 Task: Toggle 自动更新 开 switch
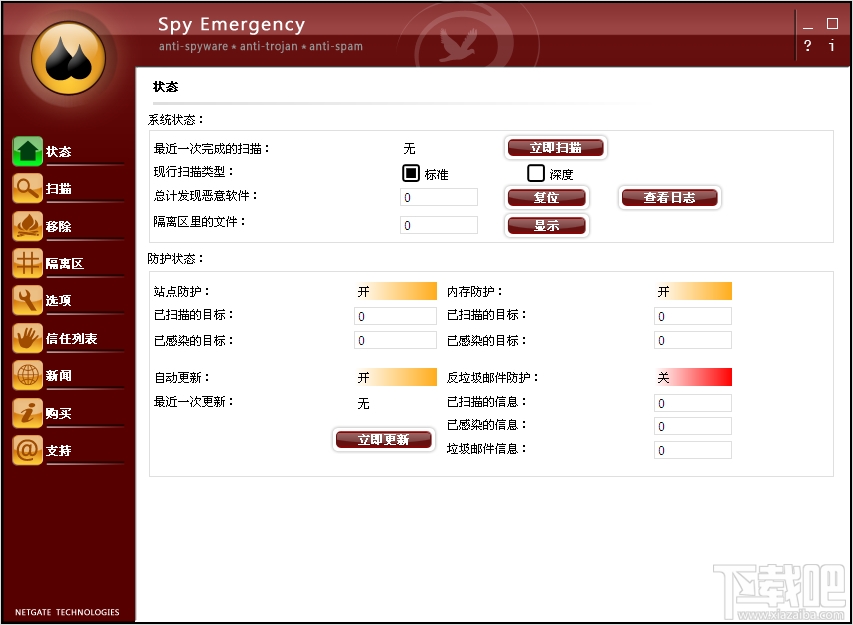[395, 377]
